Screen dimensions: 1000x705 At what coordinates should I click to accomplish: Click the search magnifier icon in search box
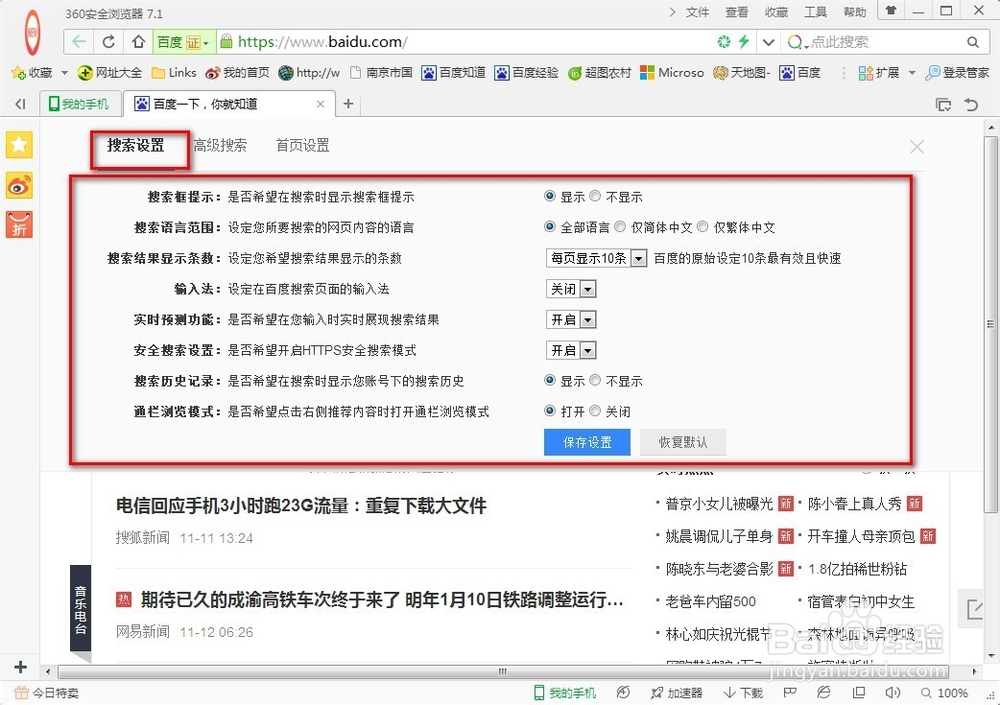pos(972,42)
